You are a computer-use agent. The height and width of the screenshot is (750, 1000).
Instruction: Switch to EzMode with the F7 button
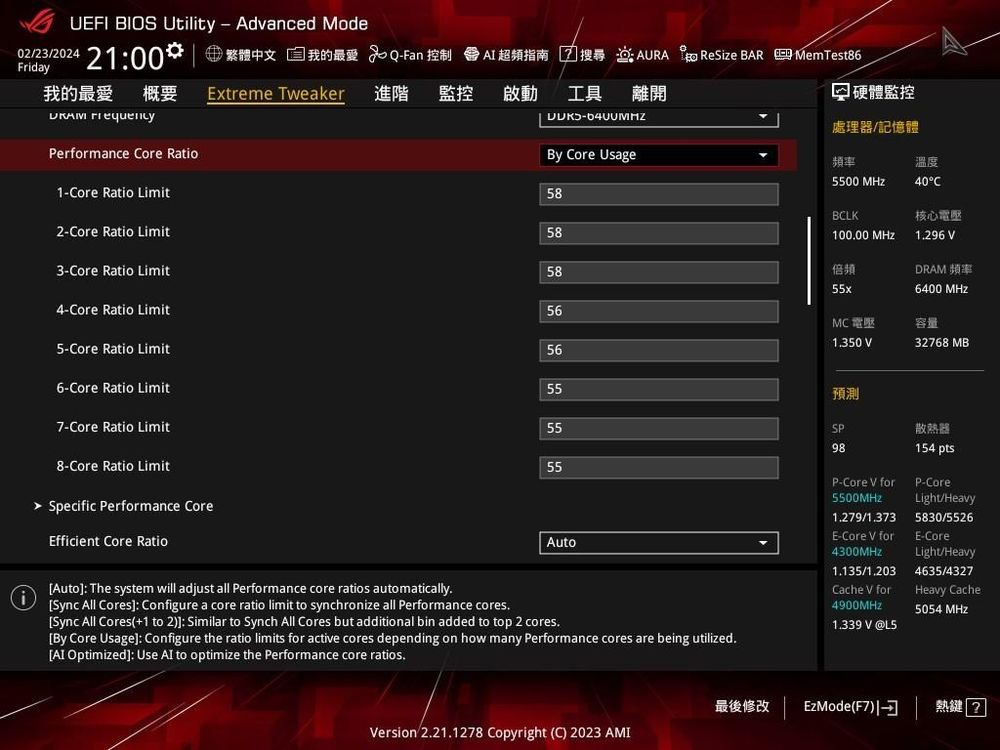pyautogui.click(x=849, y=707)
